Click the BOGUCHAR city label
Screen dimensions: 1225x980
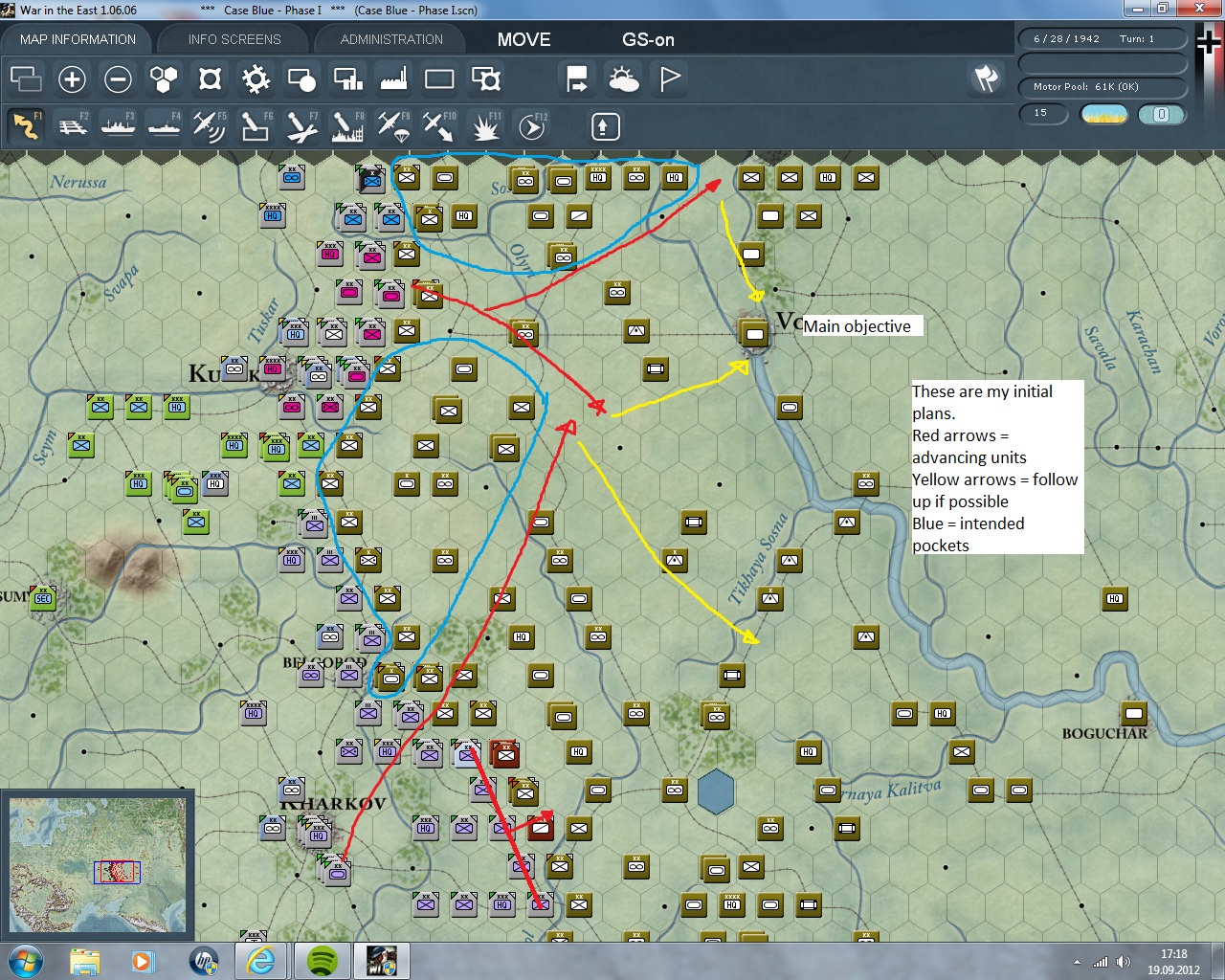click(1104, 733)
